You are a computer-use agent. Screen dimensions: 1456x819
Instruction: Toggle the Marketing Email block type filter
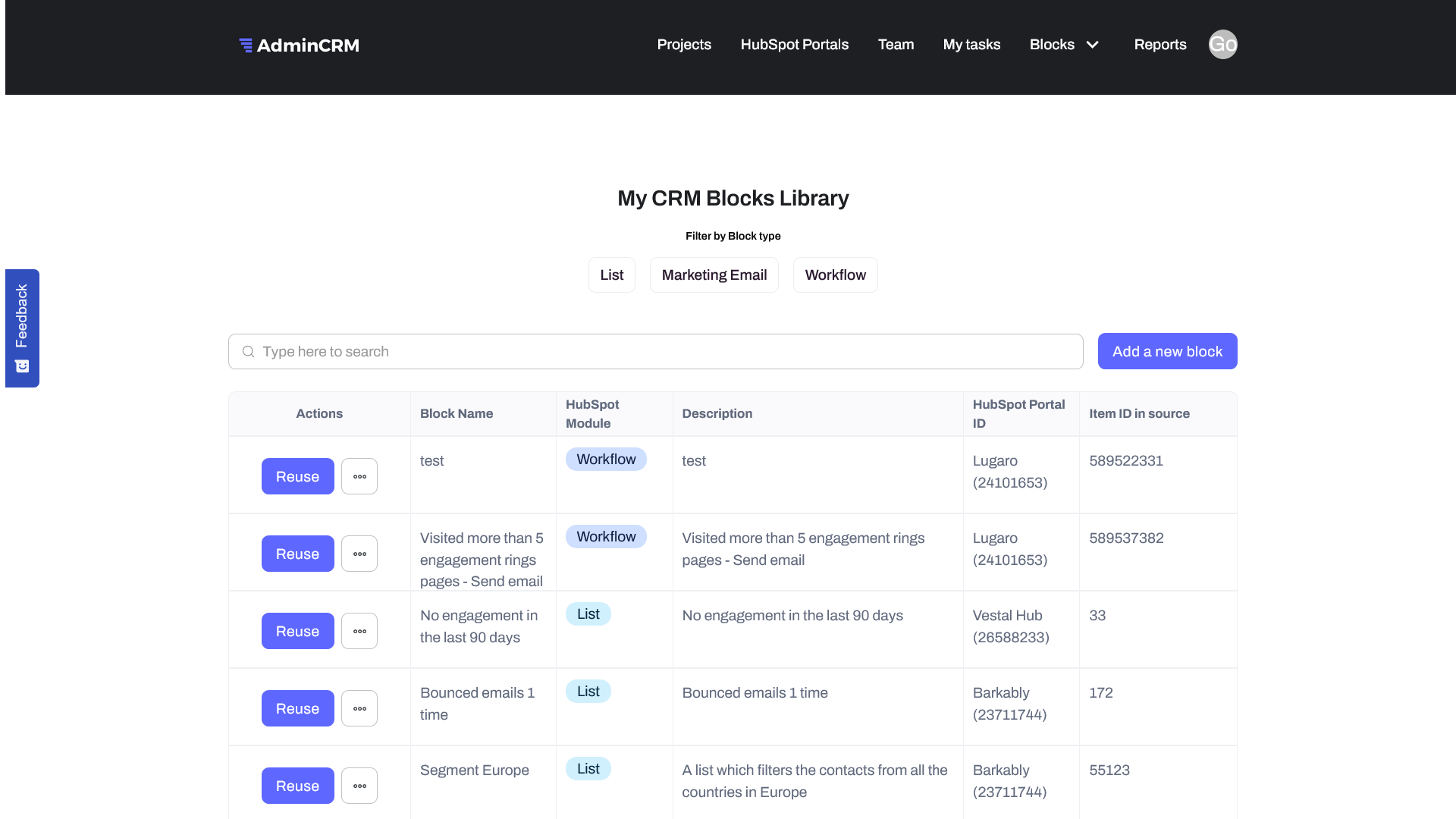(x=714, y=275)
